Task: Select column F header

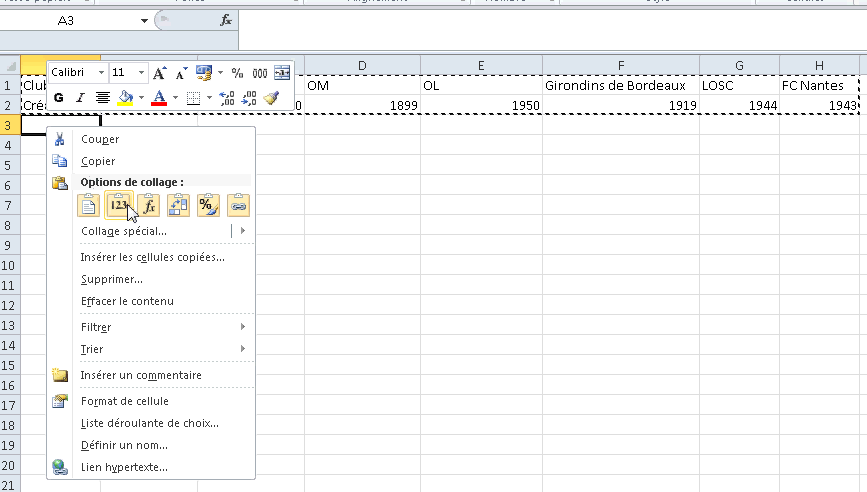Action: pyautogui.click(x=621, y=66)
